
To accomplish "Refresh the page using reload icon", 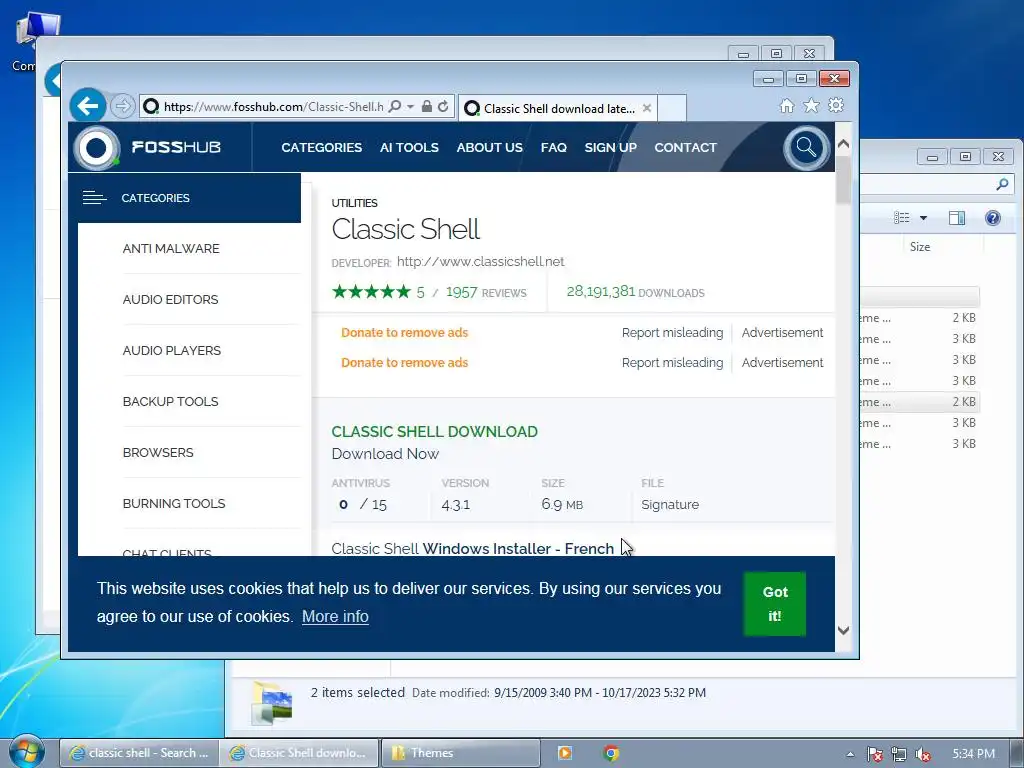I will pyautogui.click(x=443, y=106).
